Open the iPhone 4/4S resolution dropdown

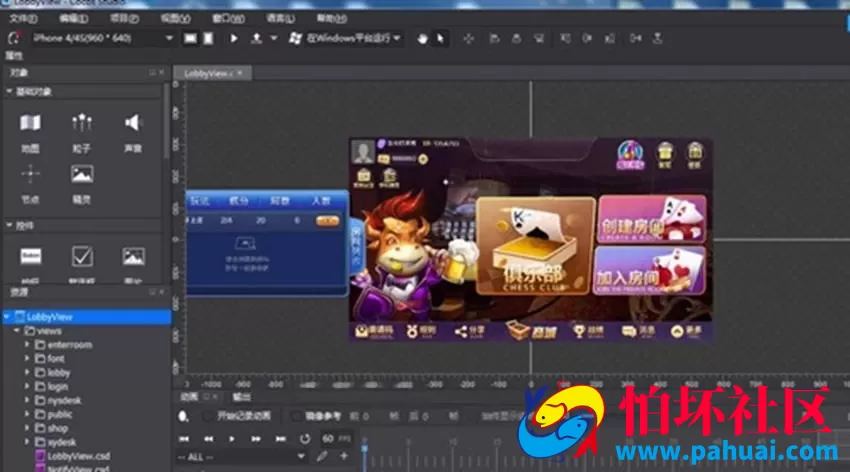[102, 38]
